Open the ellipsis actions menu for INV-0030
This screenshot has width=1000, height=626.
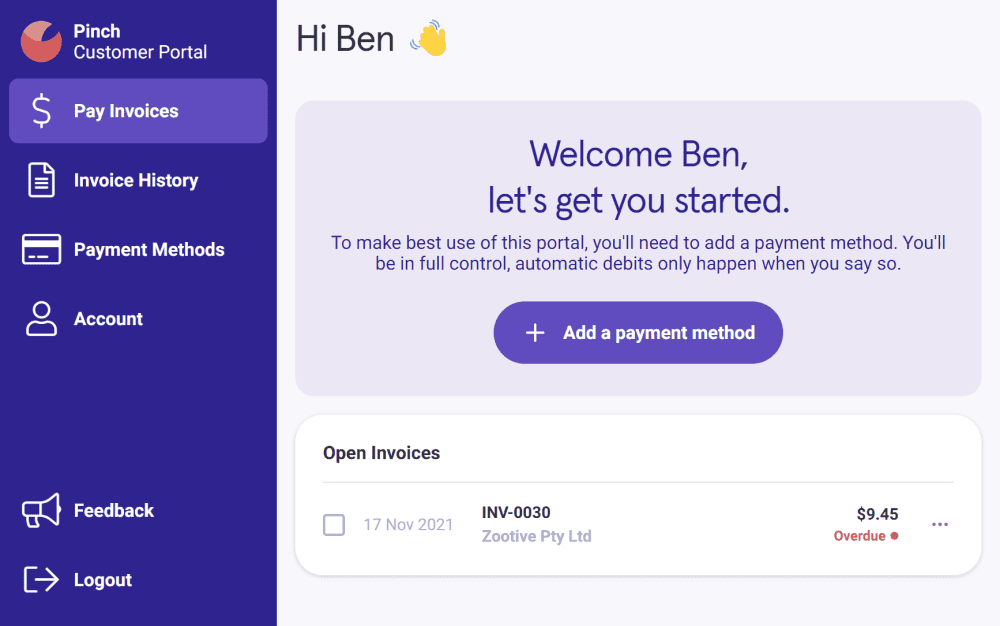click(x=939, y=524)
